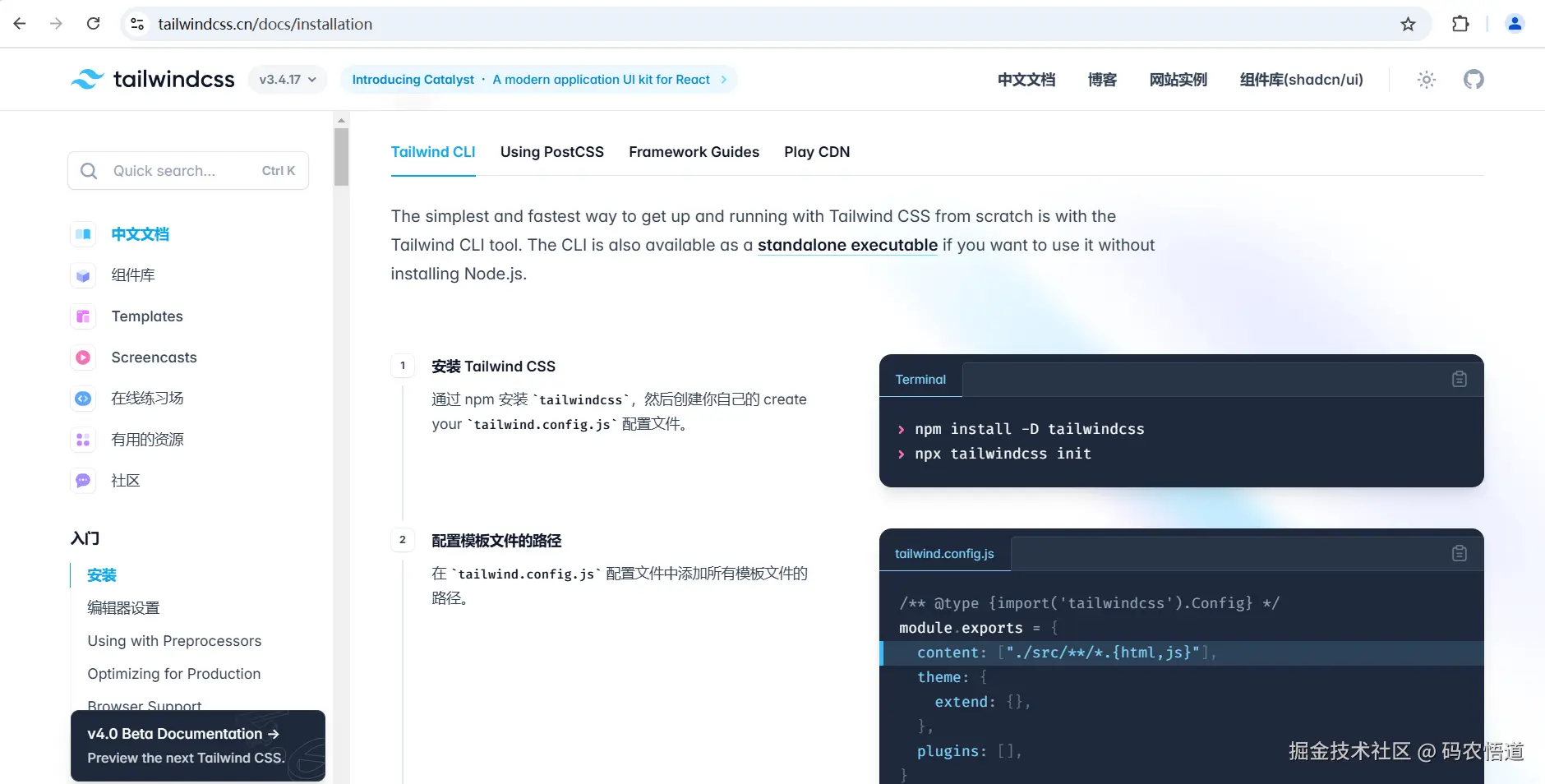Open the GitHub repository icon

[1474, 80]
